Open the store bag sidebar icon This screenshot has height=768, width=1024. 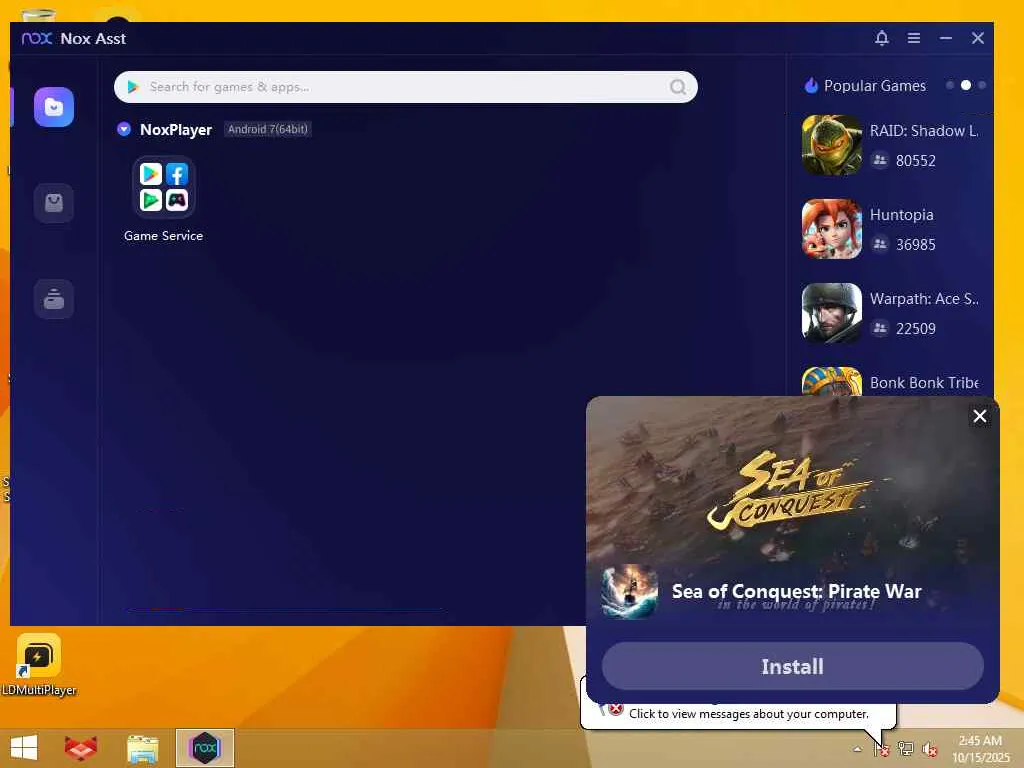(54, 203)
